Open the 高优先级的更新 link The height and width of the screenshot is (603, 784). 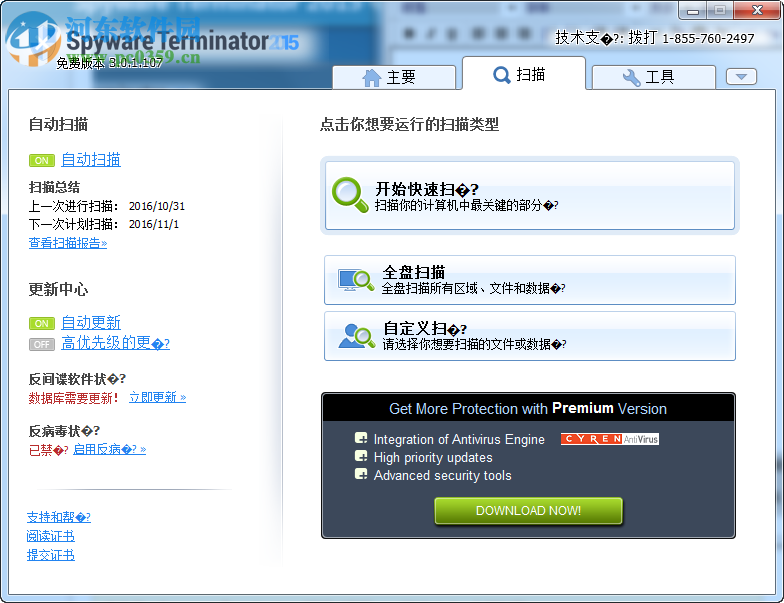[x=115, y=343]
